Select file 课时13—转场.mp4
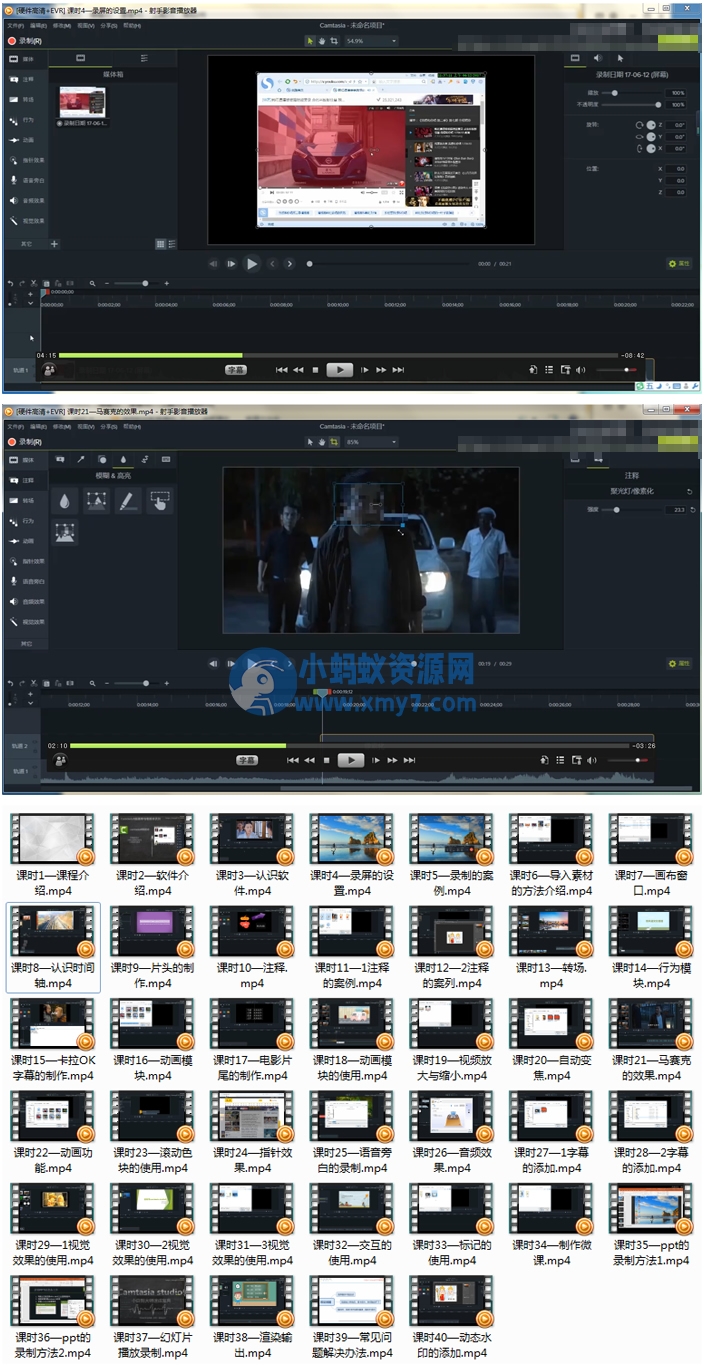This screenshot has width=704, height=1366. (552, 948)
